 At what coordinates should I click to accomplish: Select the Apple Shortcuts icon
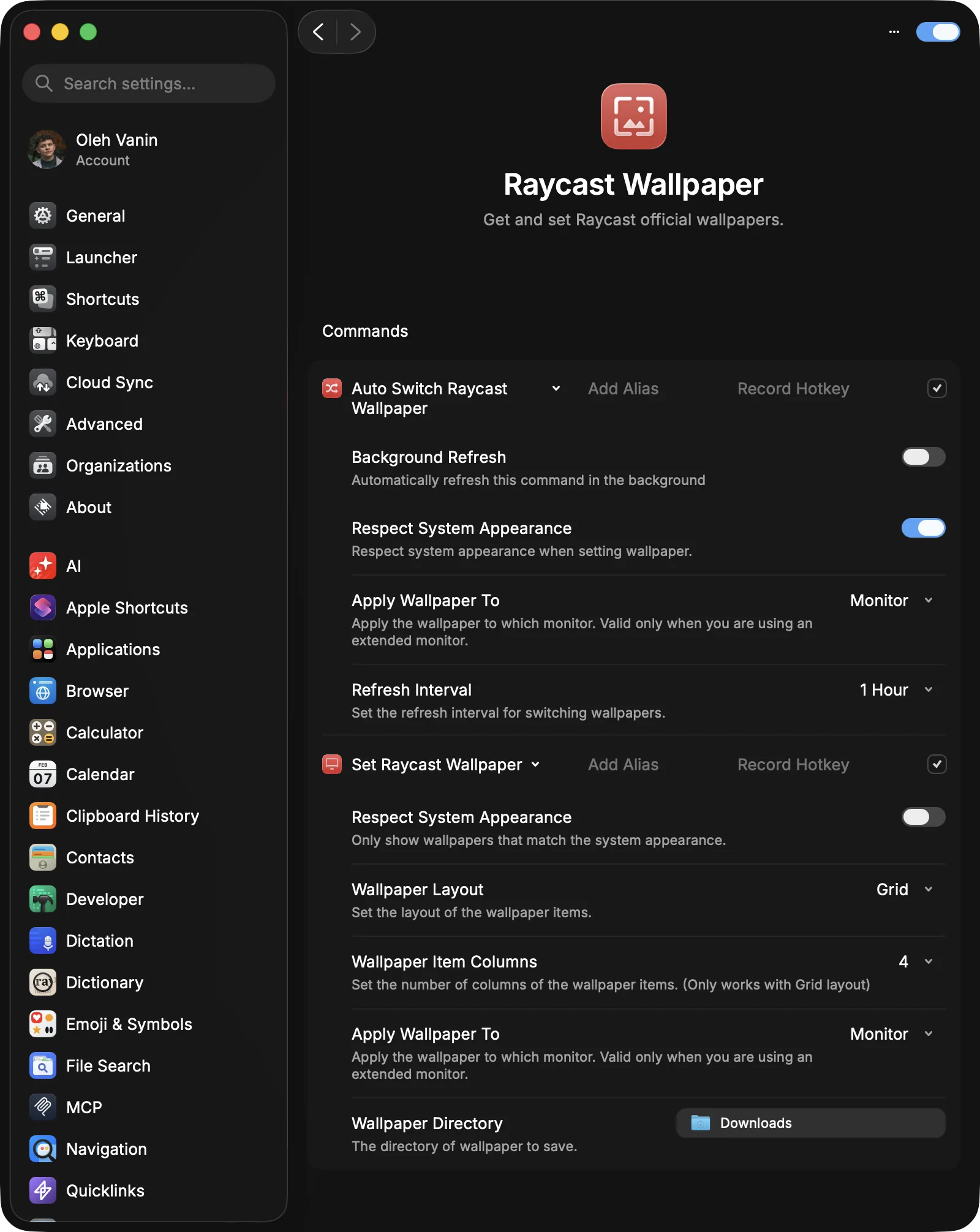(x=43, y=607)
